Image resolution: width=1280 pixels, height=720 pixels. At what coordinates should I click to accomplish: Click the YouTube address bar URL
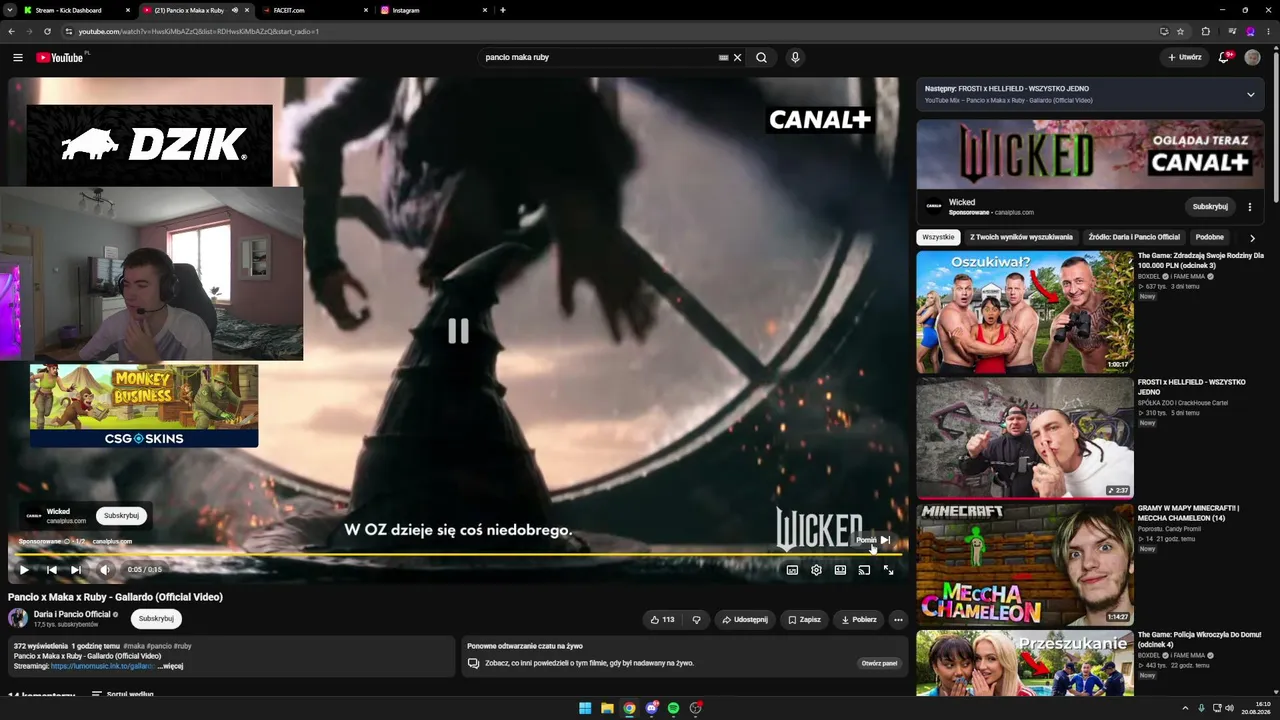click(199, 31)
